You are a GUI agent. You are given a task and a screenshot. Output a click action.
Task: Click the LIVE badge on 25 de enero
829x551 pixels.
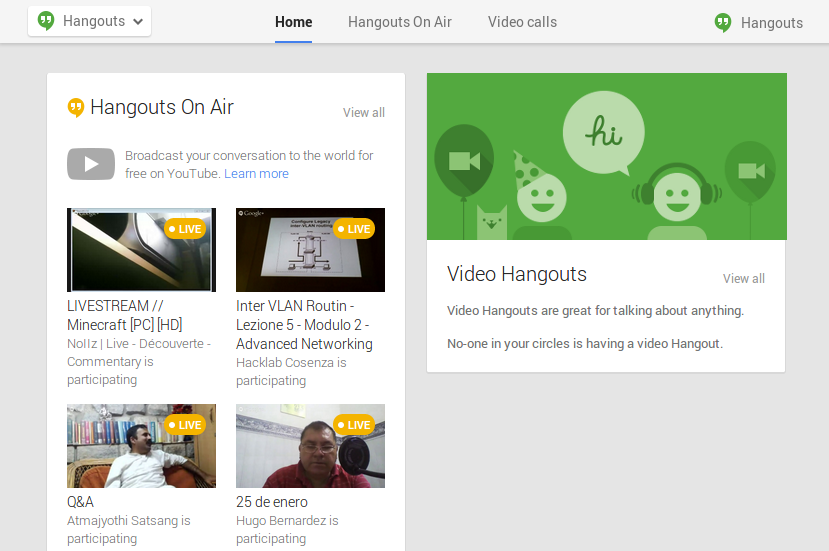tap(354, 425)
